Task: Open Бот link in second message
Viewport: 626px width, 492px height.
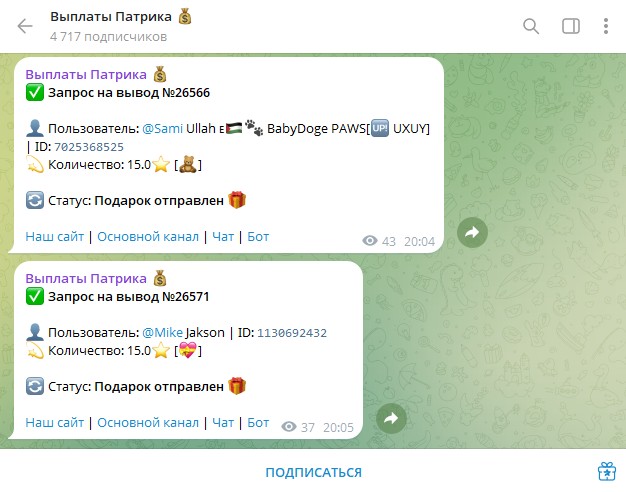Action: tap(258, 423)
